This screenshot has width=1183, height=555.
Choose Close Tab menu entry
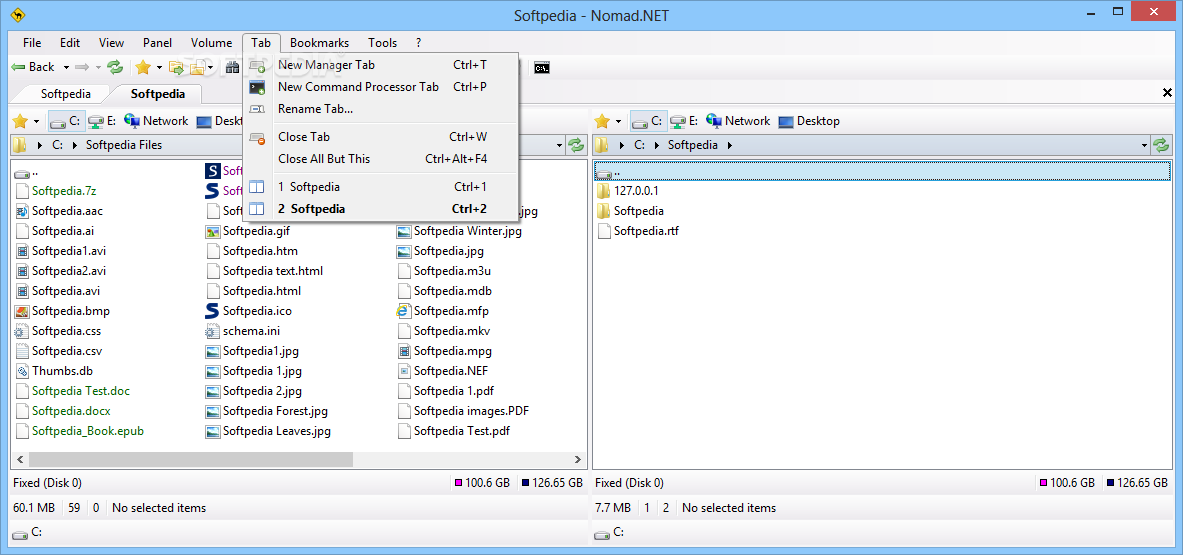pos(381,136)
